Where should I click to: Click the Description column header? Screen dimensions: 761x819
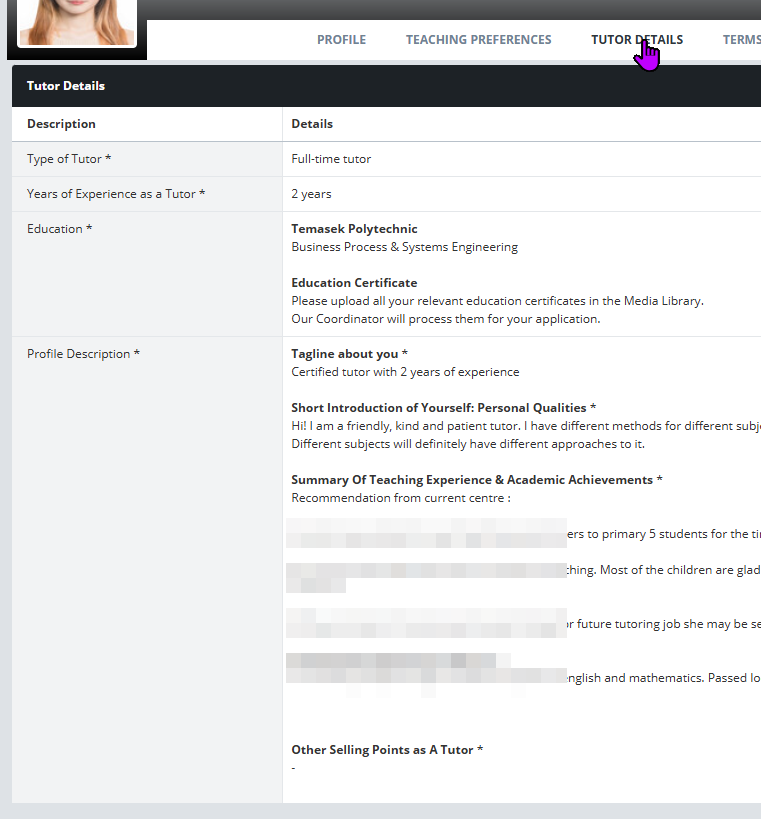point(61,124)
